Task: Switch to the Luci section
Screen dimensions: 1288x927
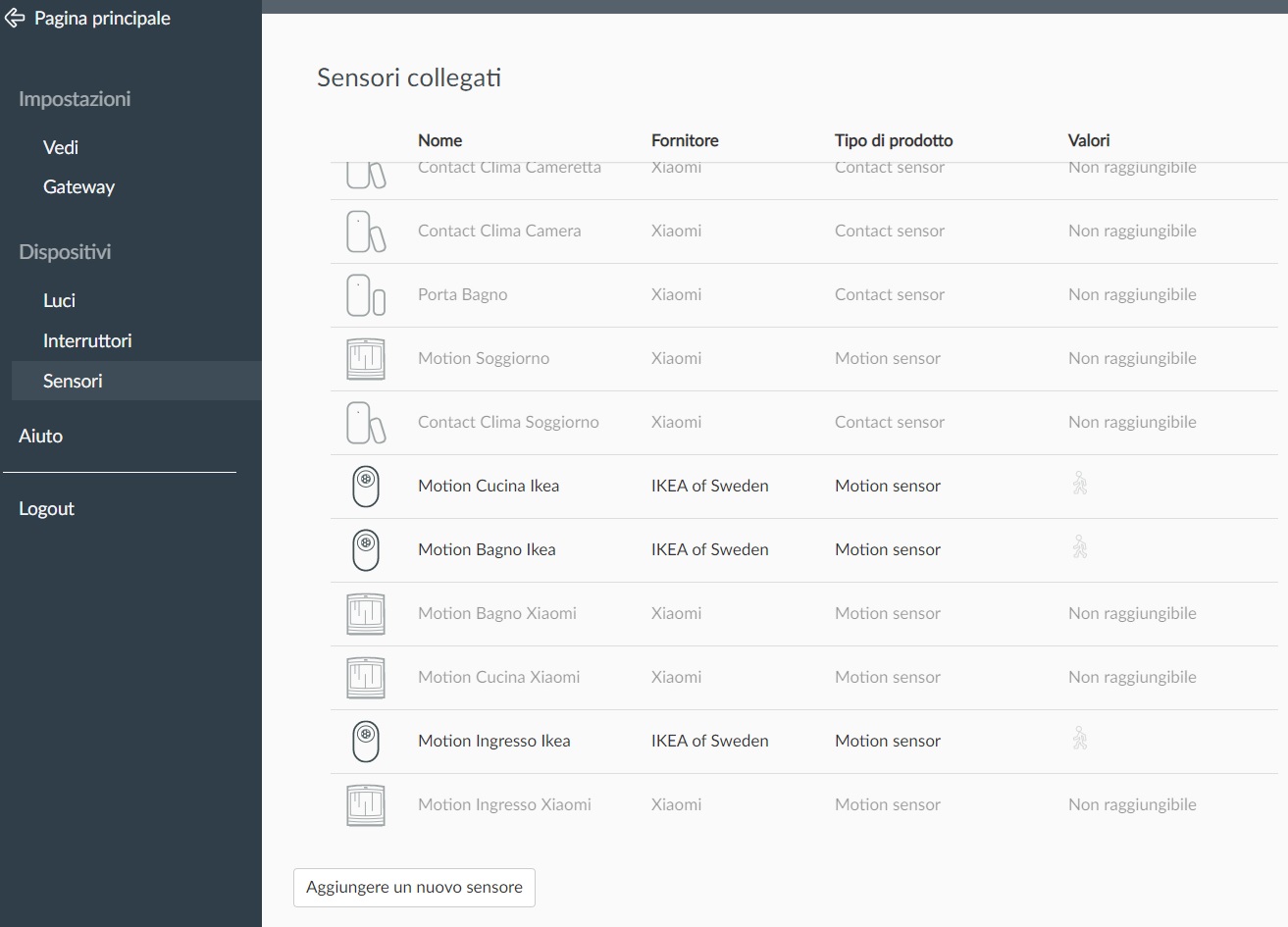Action: (x=58, y=300)
